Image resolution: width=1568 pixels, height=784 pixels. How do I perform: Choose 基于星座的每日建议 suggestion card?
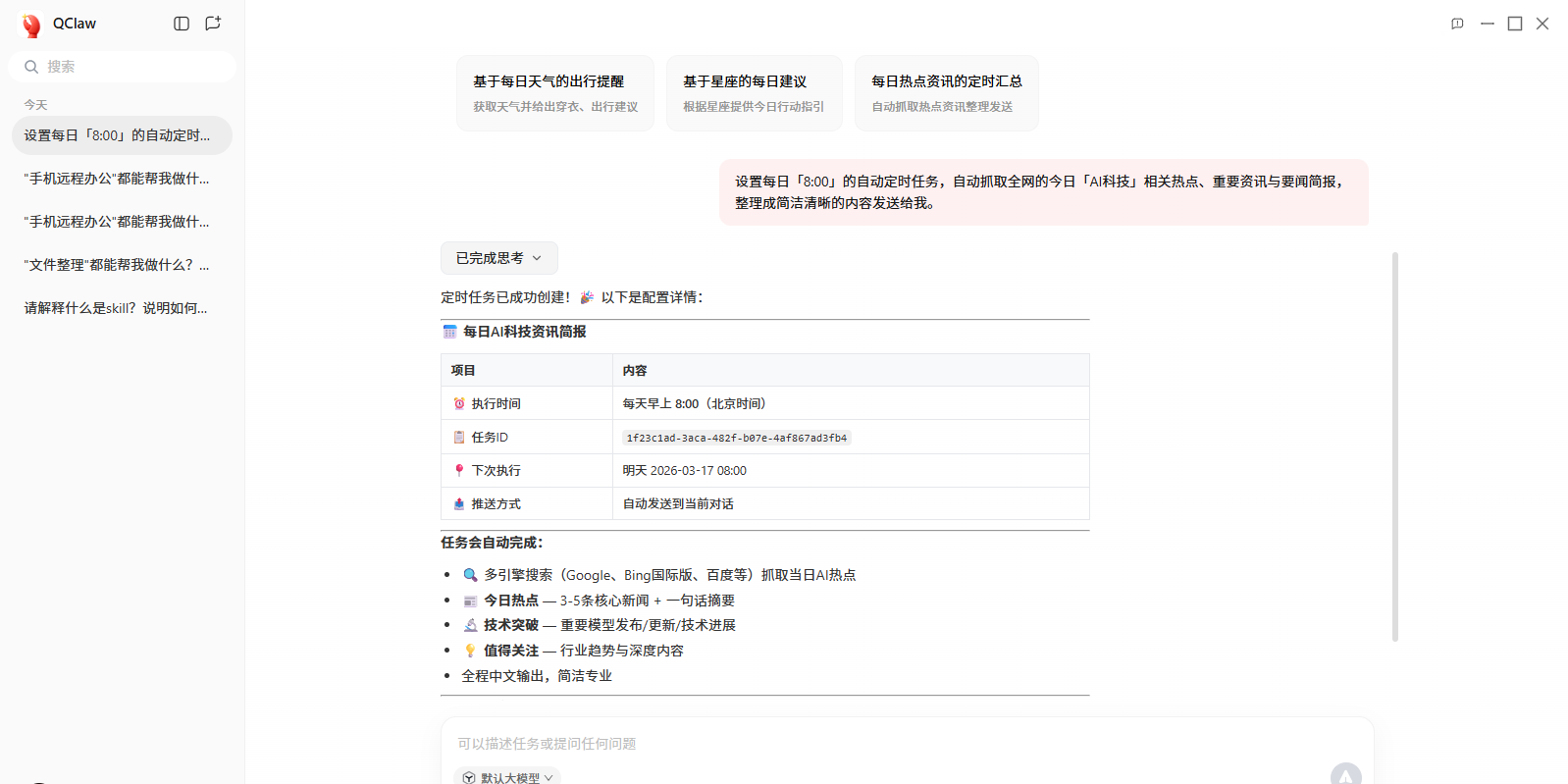coord(754,93)
